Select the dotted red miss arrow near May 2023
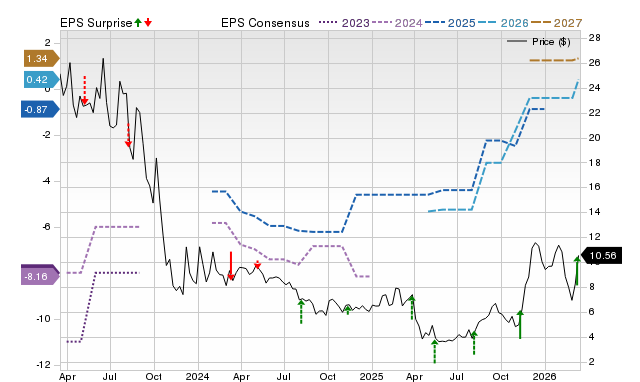Image resolution: width=640 pixels, height=382 pixels. [x=84, y=90]
